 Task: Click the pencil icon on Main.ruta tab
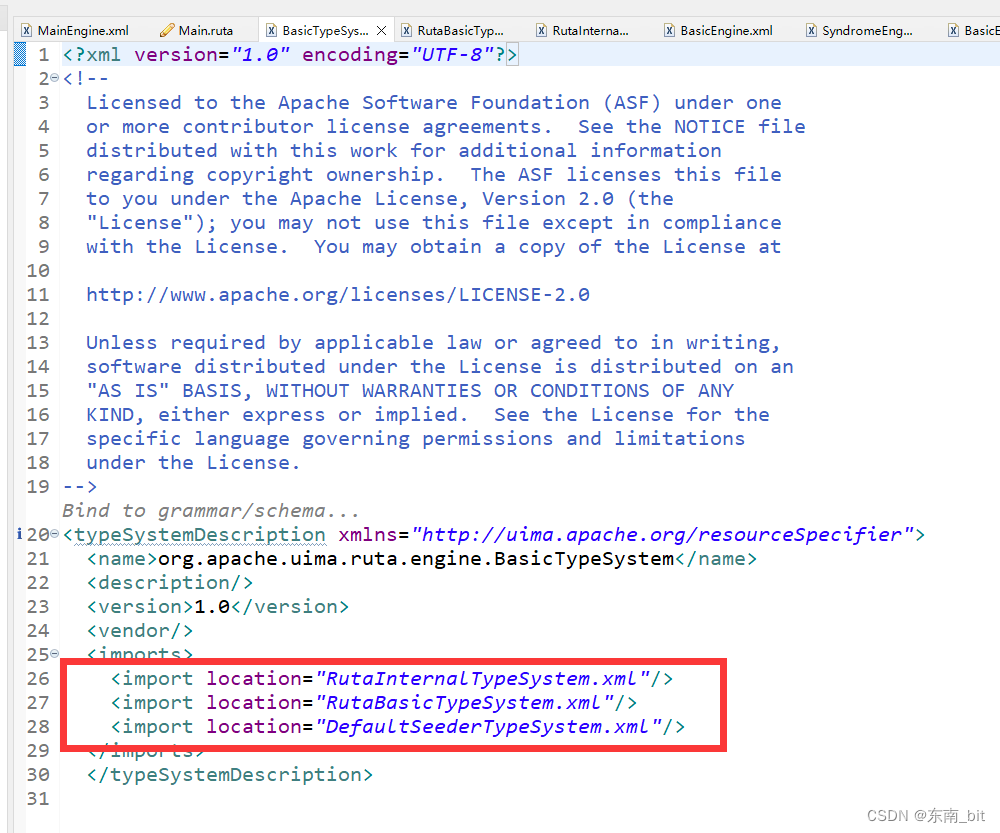[167, 31]
